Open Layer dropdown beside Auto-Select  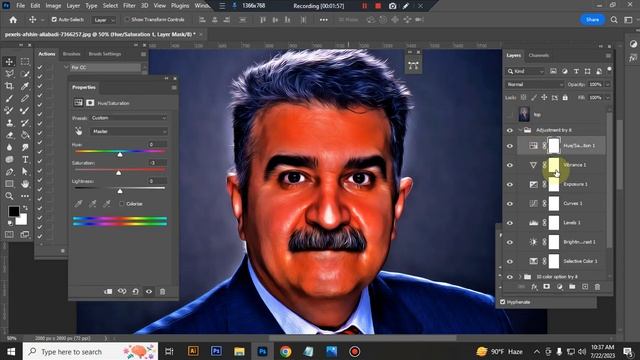(x=103, y=20)
